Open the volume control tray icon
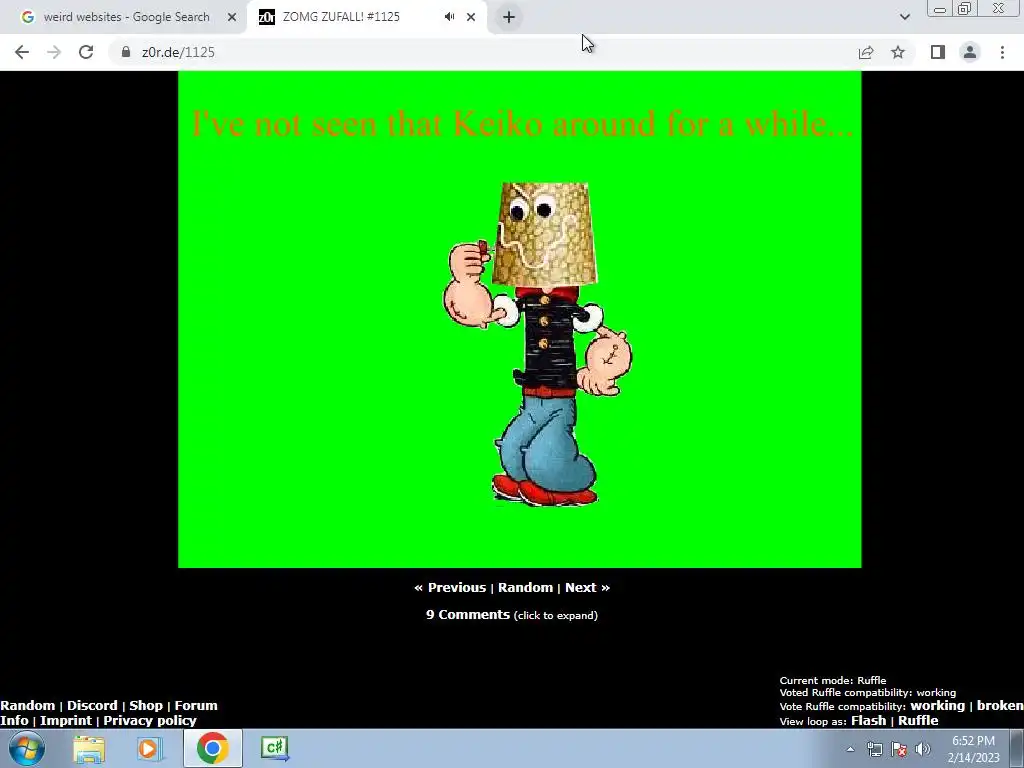1024x768 pixels. (923, 749)
